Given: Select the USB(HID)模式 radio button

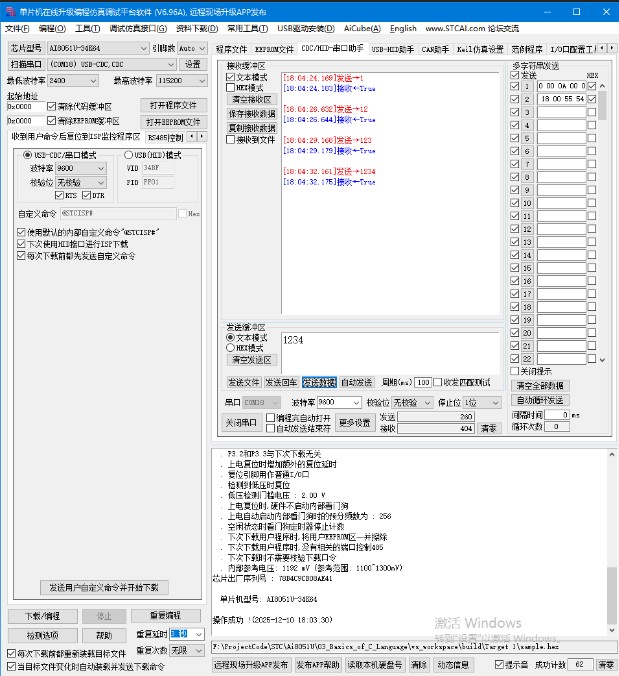Looking at the screenshot, I should [x=128, y=155].
